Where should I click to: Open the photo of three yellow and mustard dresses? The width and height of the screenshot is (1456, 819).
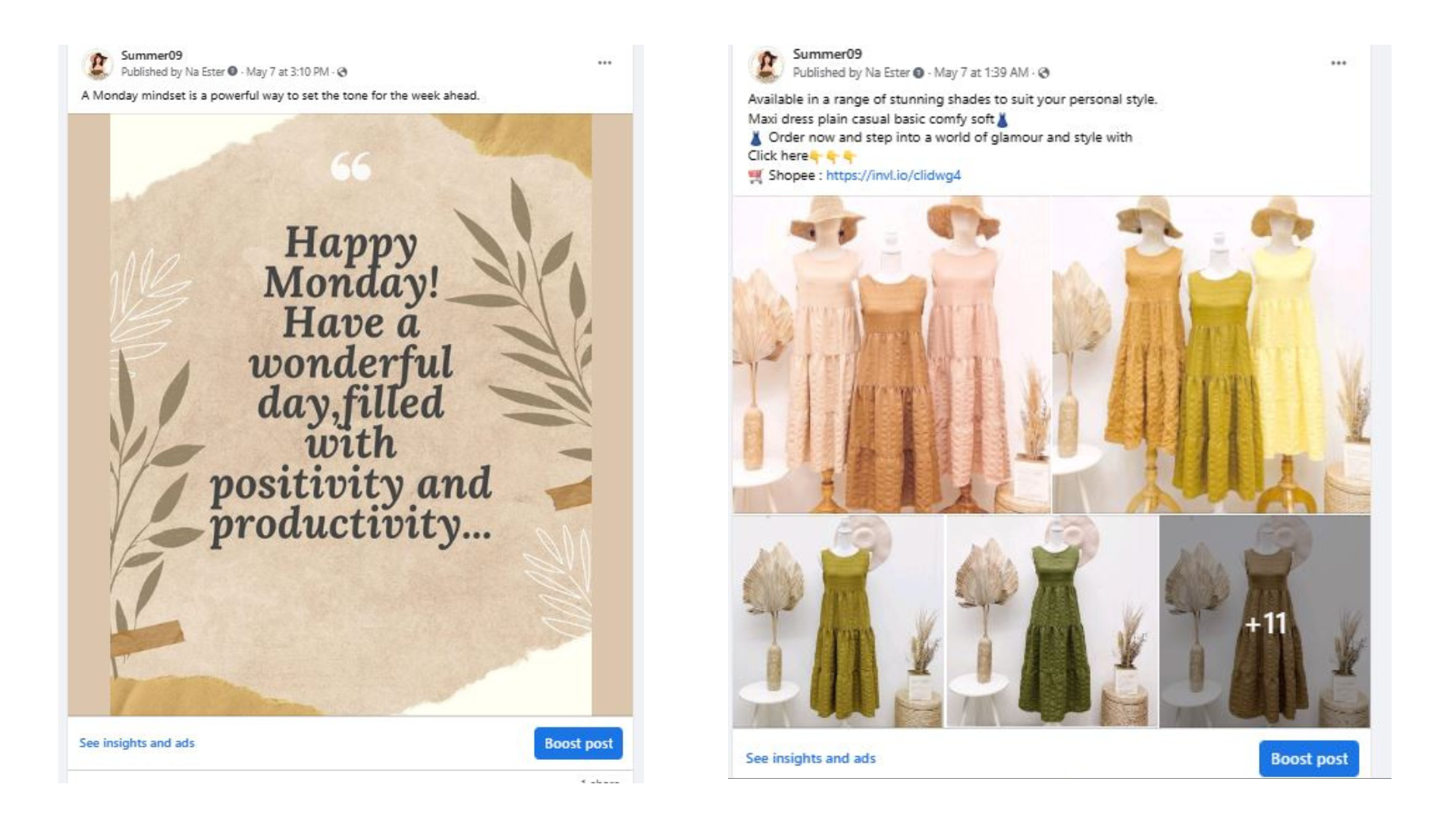(x=1211, y=355)
